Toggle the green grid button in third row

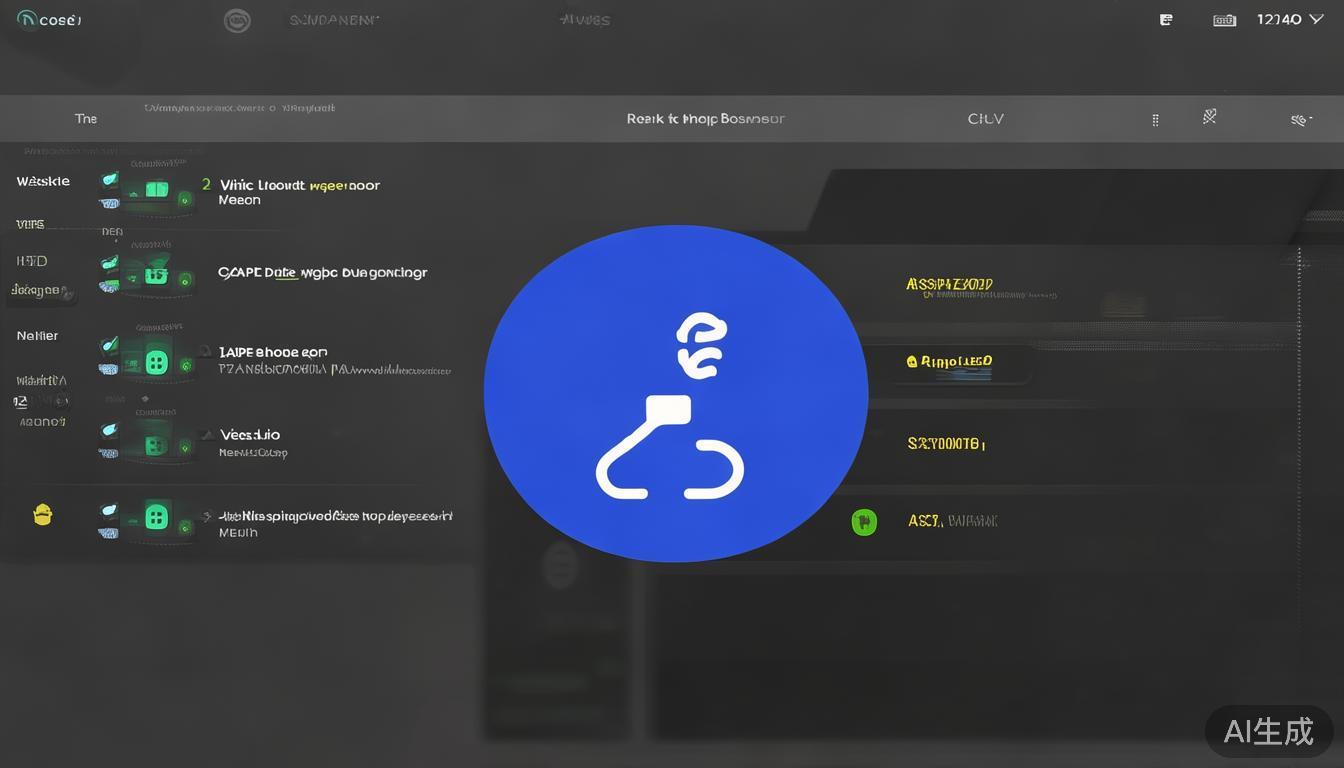[x=156, y=362]
